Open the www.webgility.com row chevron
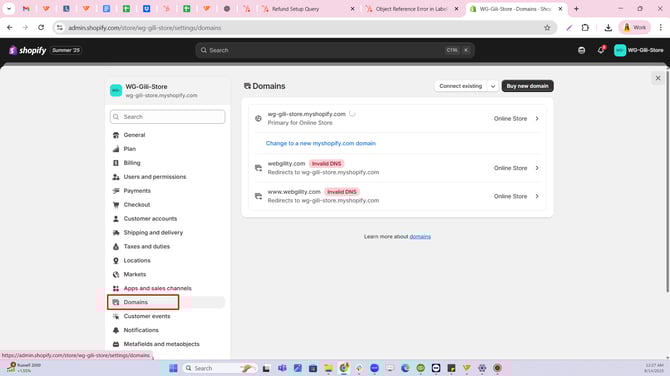670x376 pixels. point(537,196)
